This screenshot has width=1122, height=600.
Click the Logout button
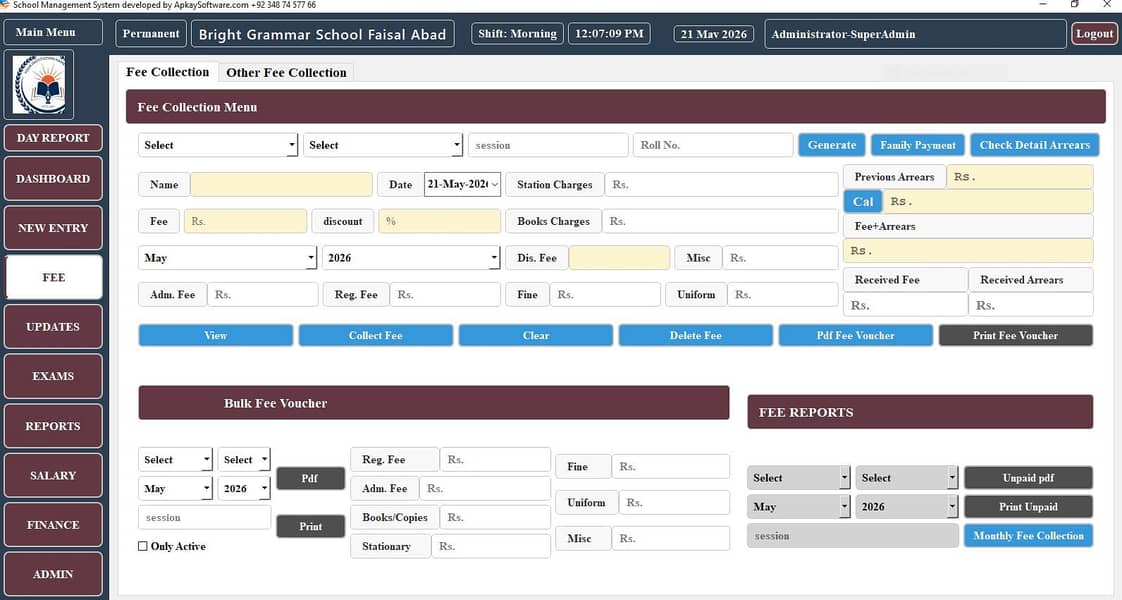click(x=1094, y=34)
